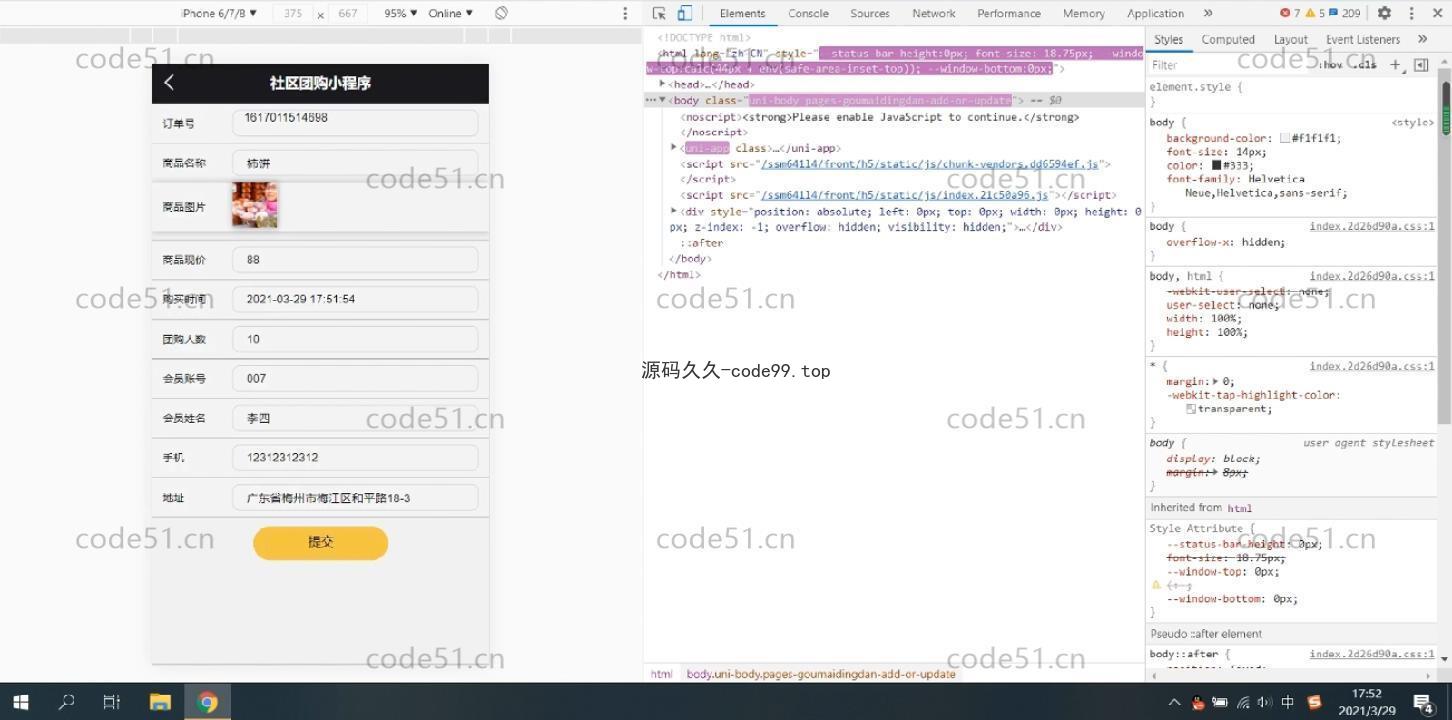The image size is (1452, 720).
Task: Open Task View on the taskbar
Action: (x=112, y=702)
